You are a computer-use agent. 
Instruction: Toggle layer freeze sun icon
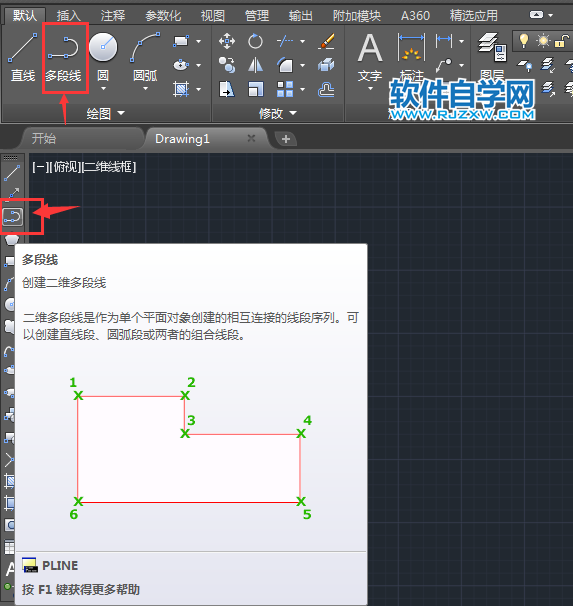[x=542, y=41]
